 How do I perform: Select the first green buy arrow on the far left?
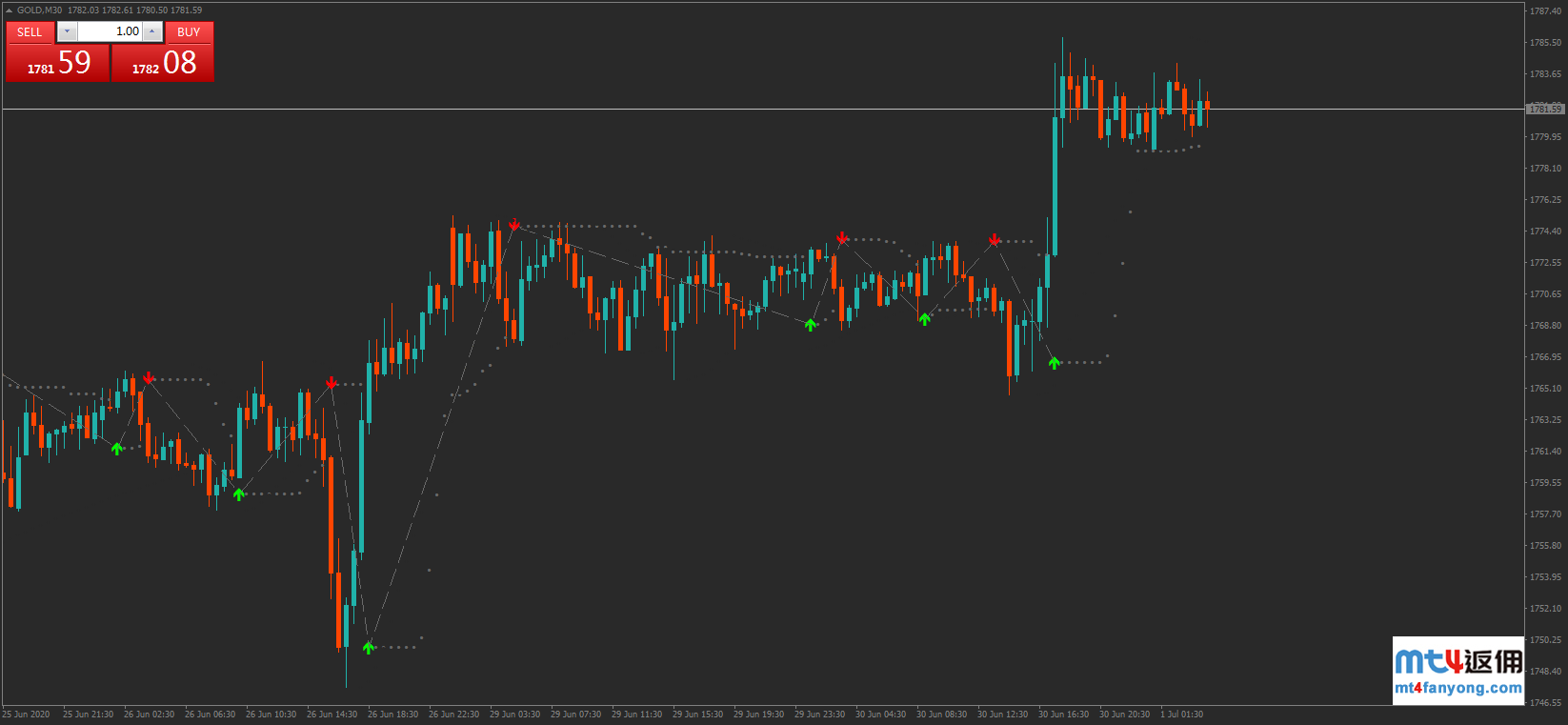coord(116,448)
